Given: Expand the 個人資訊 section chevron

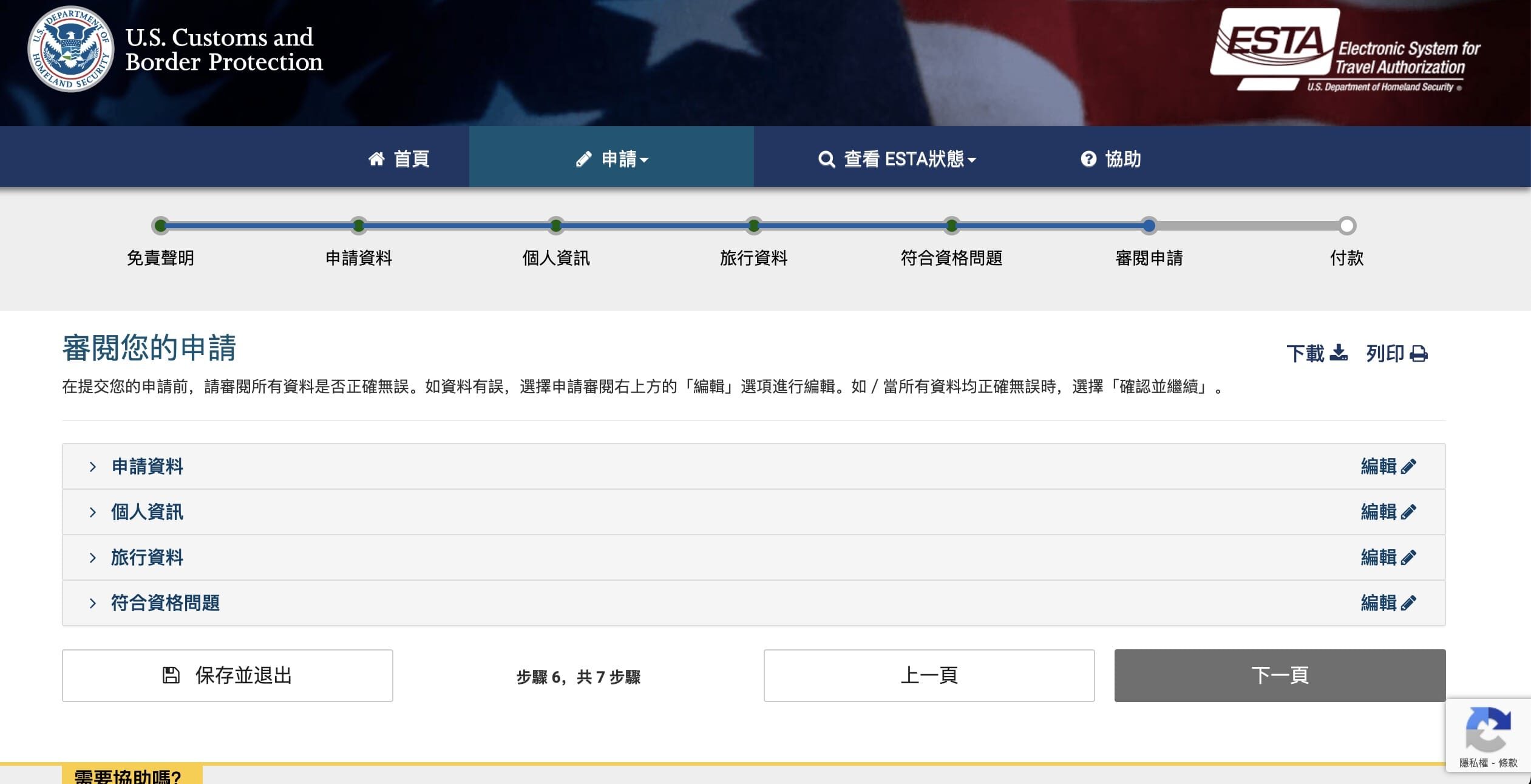Looking at the screenshot, I should pyautogui.click(x=92, y=512).
